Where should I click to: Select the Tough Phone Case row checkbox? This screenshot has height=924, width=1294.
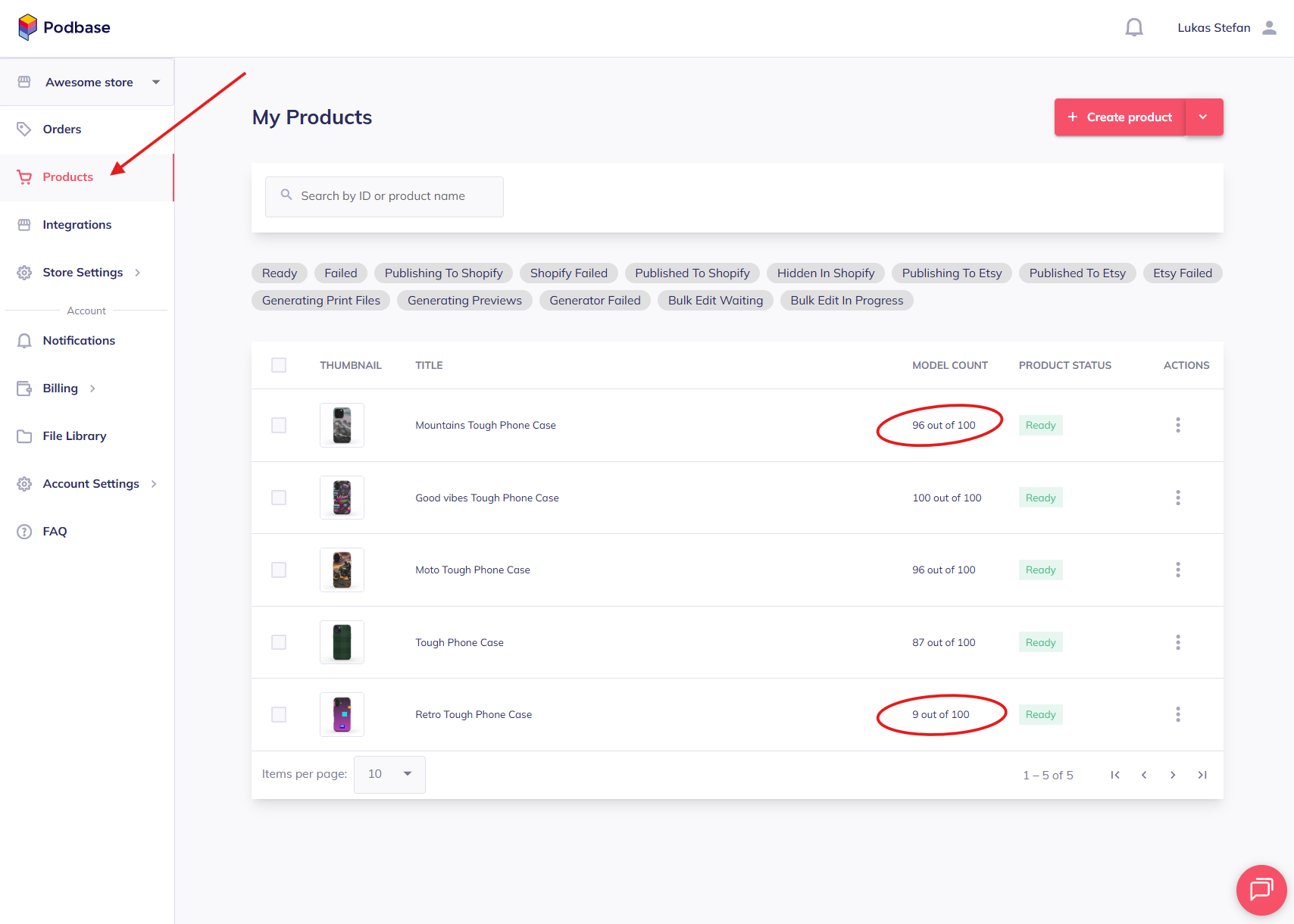(x=279, y=642)
